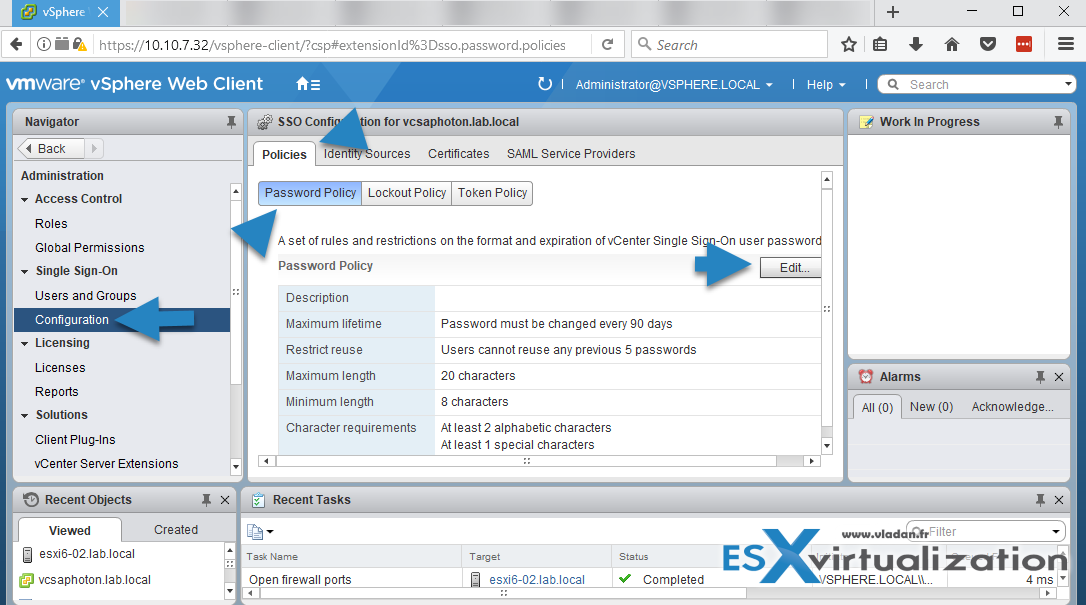This screenshot has height=605, width=1086.
Task: Open the Recent Tasks copy/export icon menu
Action: click(260, 532)
